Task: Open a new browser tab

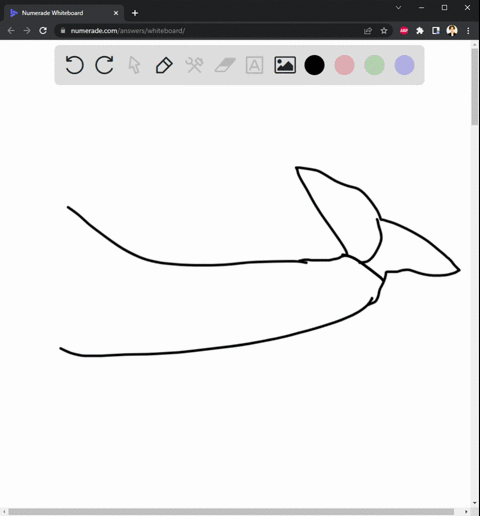Action: point(135,13)
